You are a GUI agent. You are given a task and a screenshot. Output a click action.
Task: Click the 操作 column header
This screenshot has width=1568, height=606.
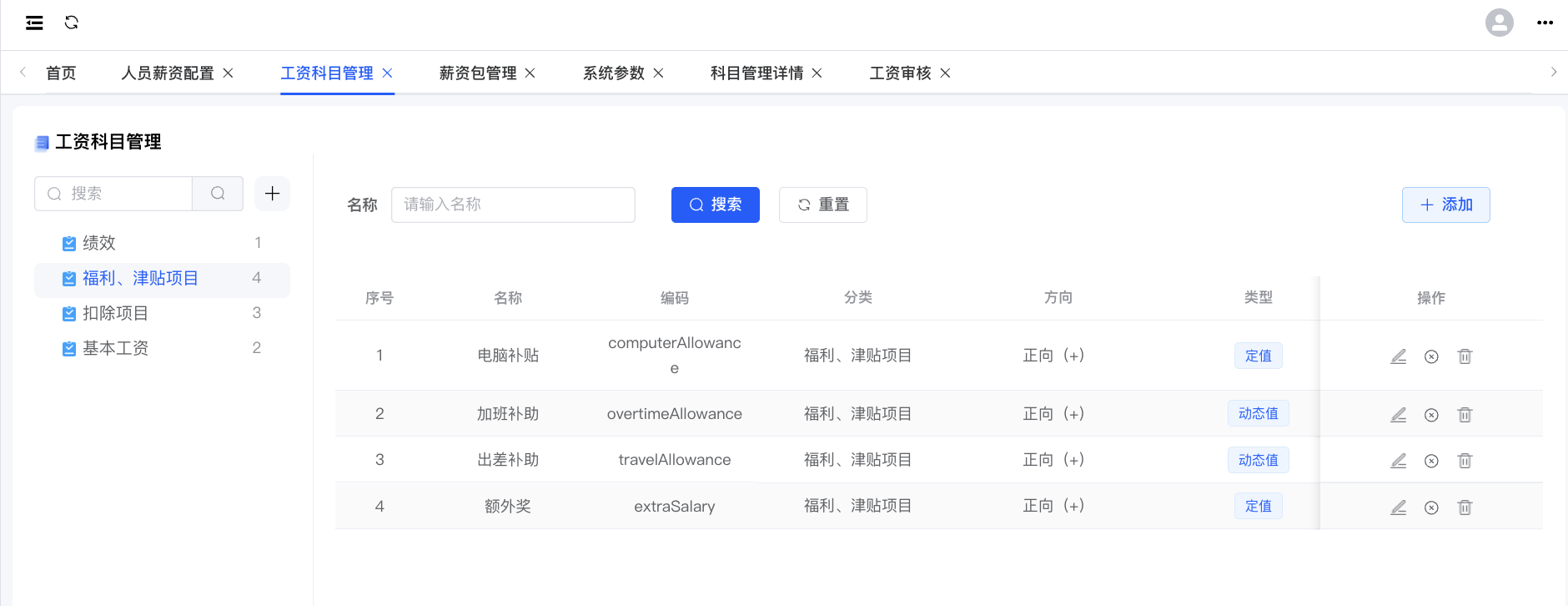click(x=1431, y=298)
